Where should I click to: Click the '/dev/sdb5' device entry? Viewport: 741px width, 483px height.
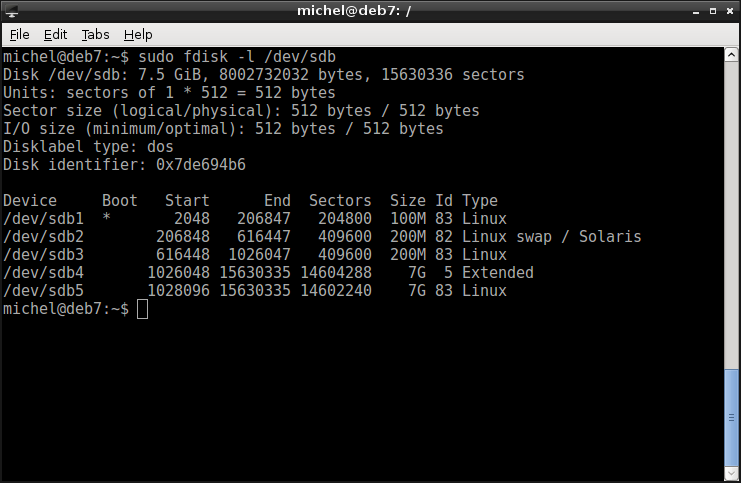click(43, 290)
